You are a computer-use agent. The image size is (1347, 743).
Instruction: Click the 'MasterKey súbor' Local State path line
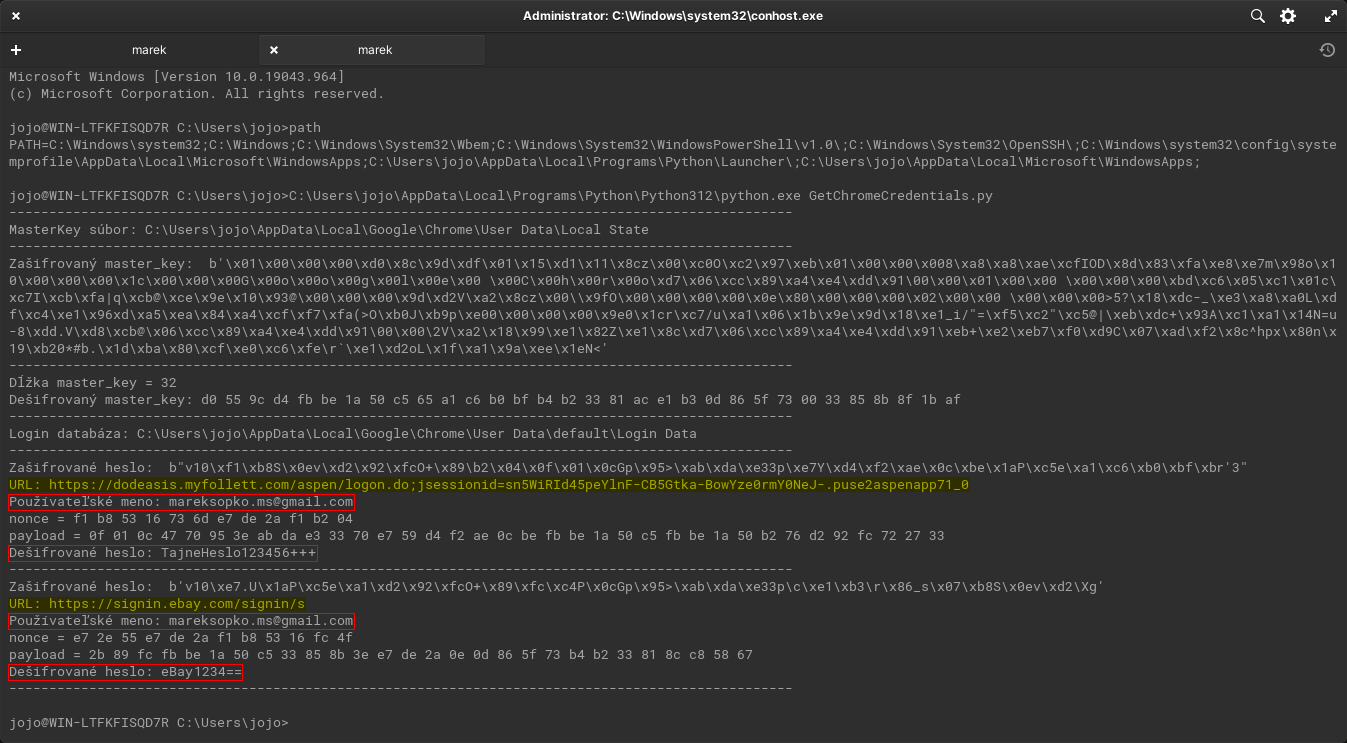click(328, 230)
